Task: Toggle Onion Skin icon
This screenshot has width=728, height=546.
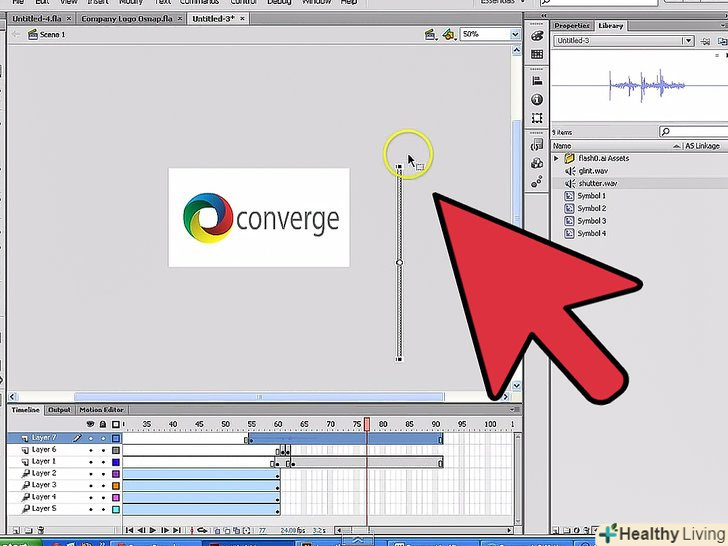Action: (x=217, y=530)
